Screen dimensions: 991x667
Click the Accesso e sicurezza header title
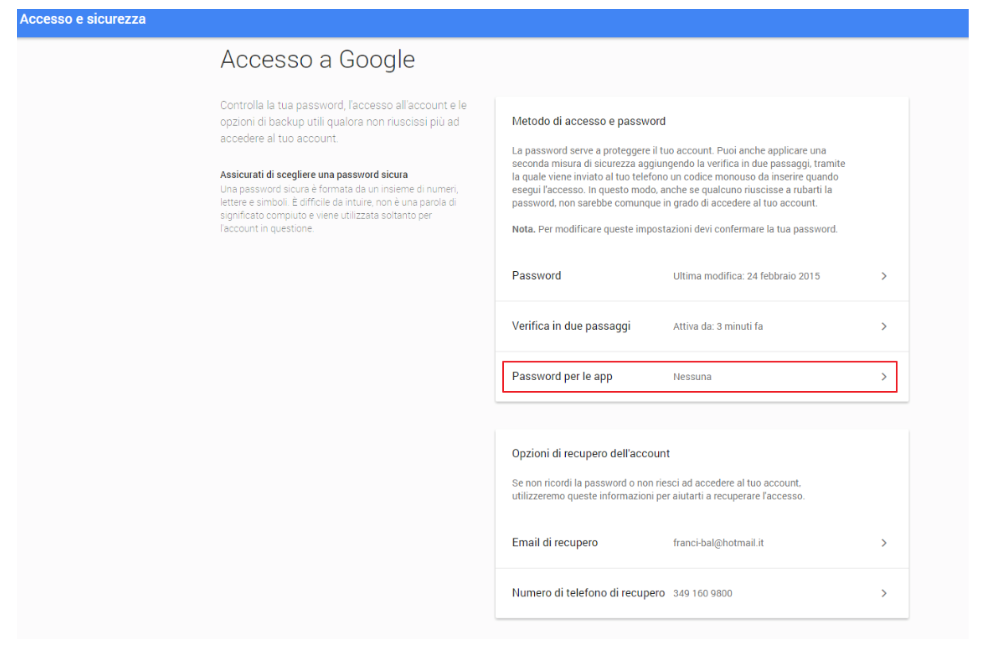(x=83, y=19)
